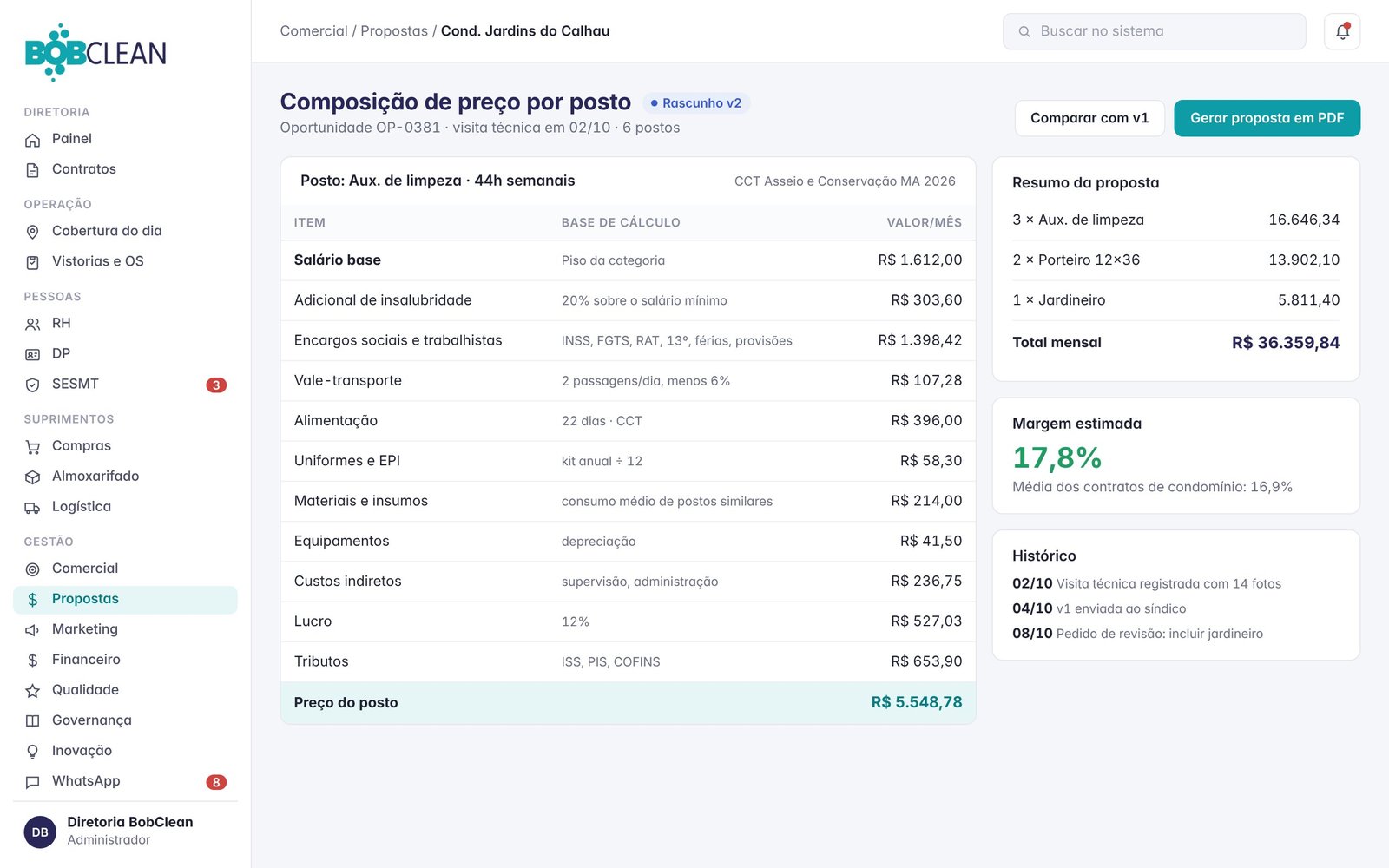Image resolution: width=1389 pixels, height=868 pixels.
Task: Select the Salário base row
Action: click(x=628, y=260)
